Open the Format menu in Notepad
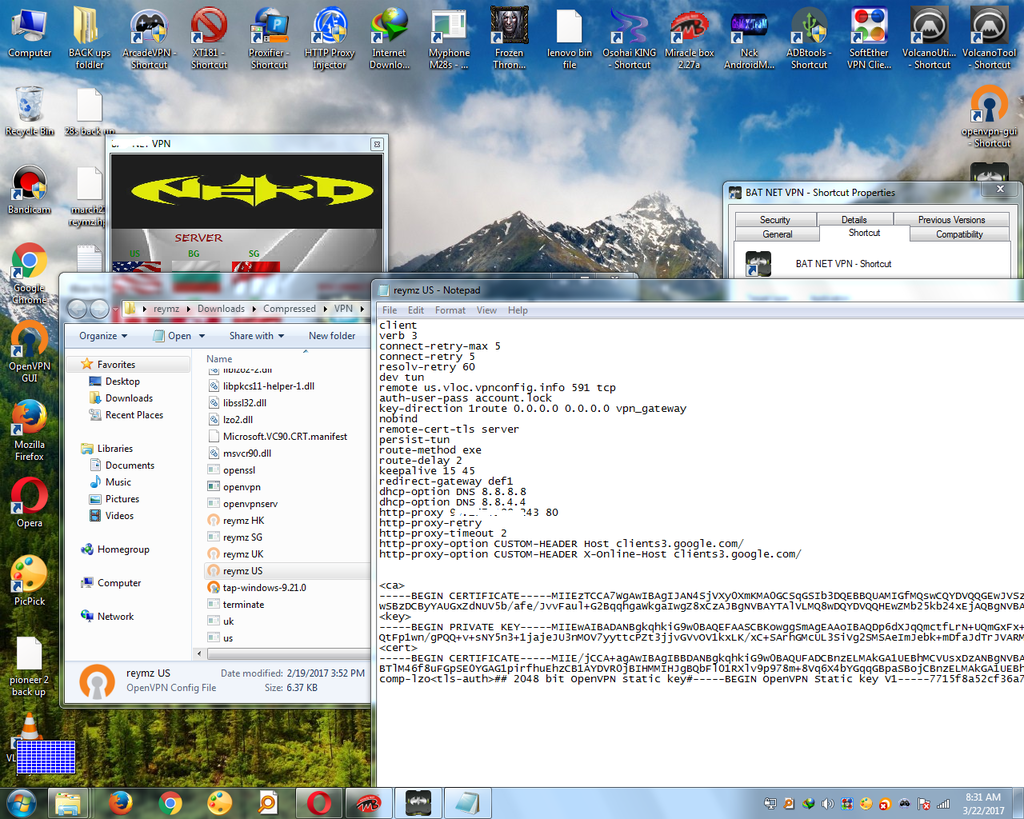This screenshot has width=1024, height=819. [x=450, y=310]
